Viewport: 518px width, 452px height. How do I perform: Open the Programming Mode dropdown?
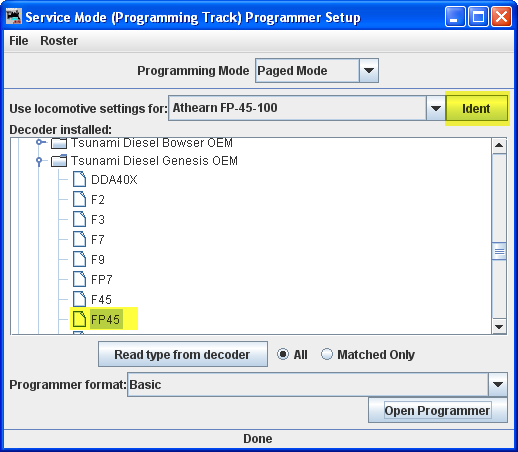click(x=369, y=70)
